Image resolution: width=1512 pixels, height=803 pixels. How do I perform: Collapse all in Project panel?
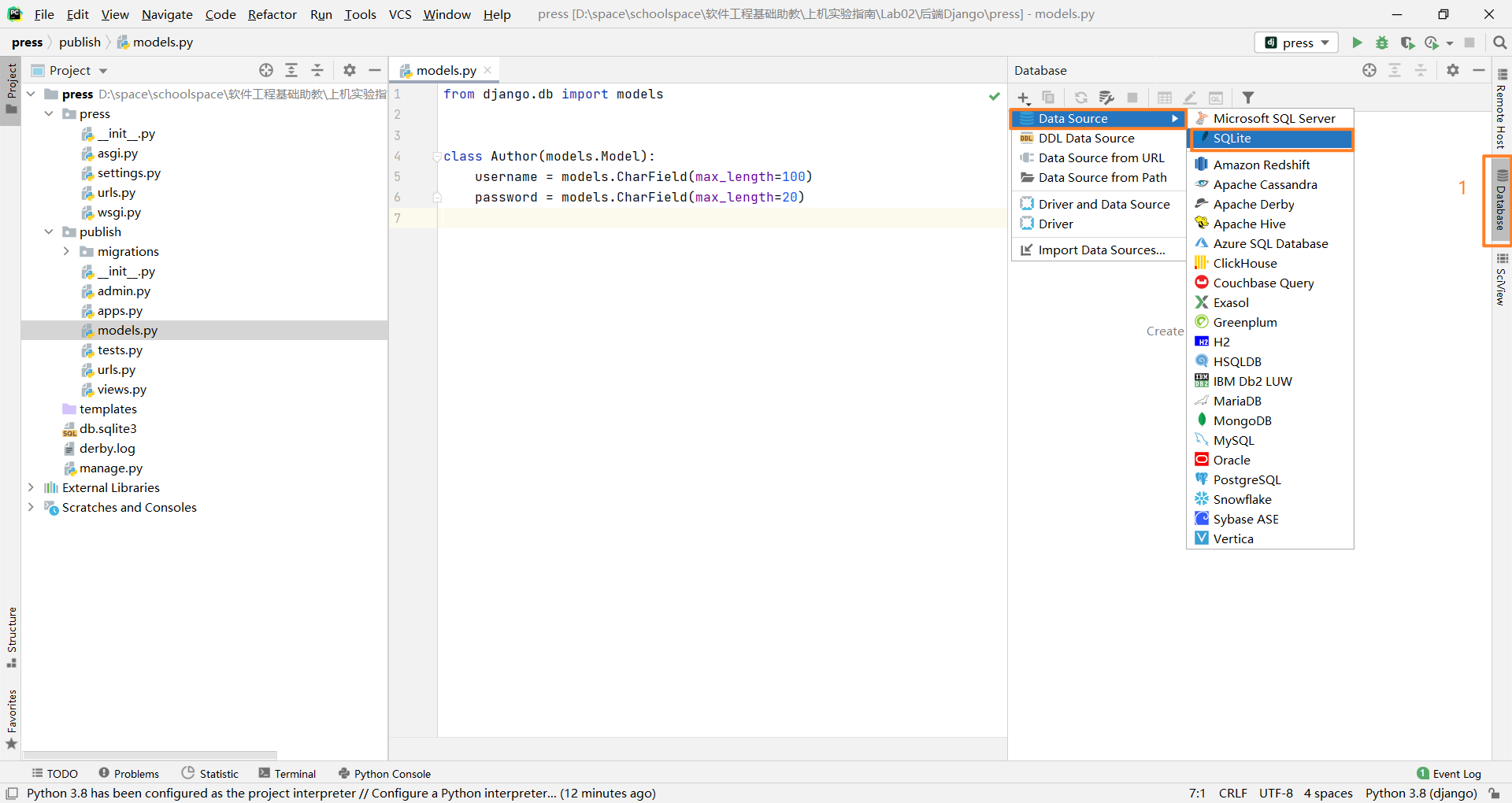[317, 70]
